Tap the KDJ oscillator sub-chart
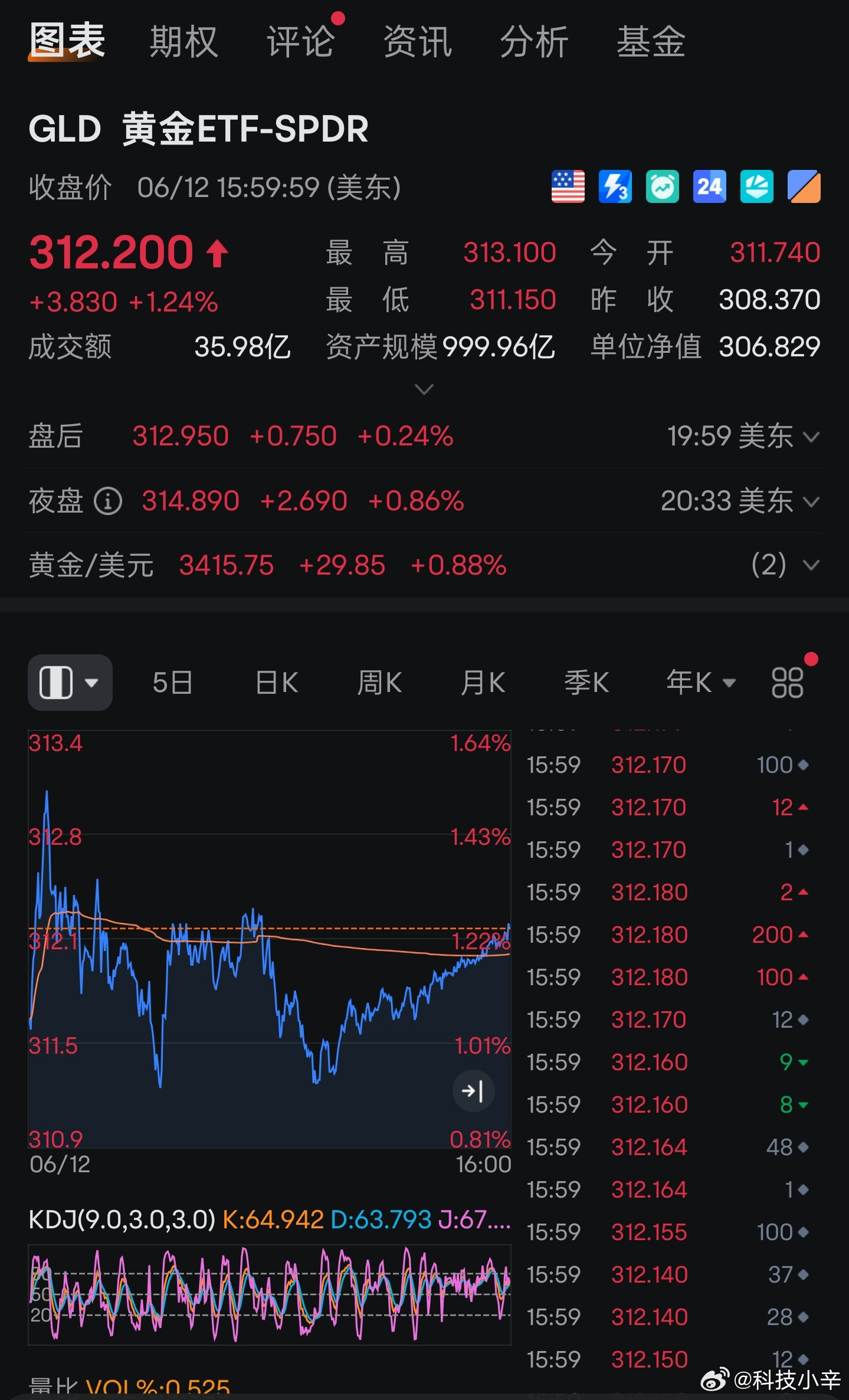849x1400 pixels. point(270,1295)
